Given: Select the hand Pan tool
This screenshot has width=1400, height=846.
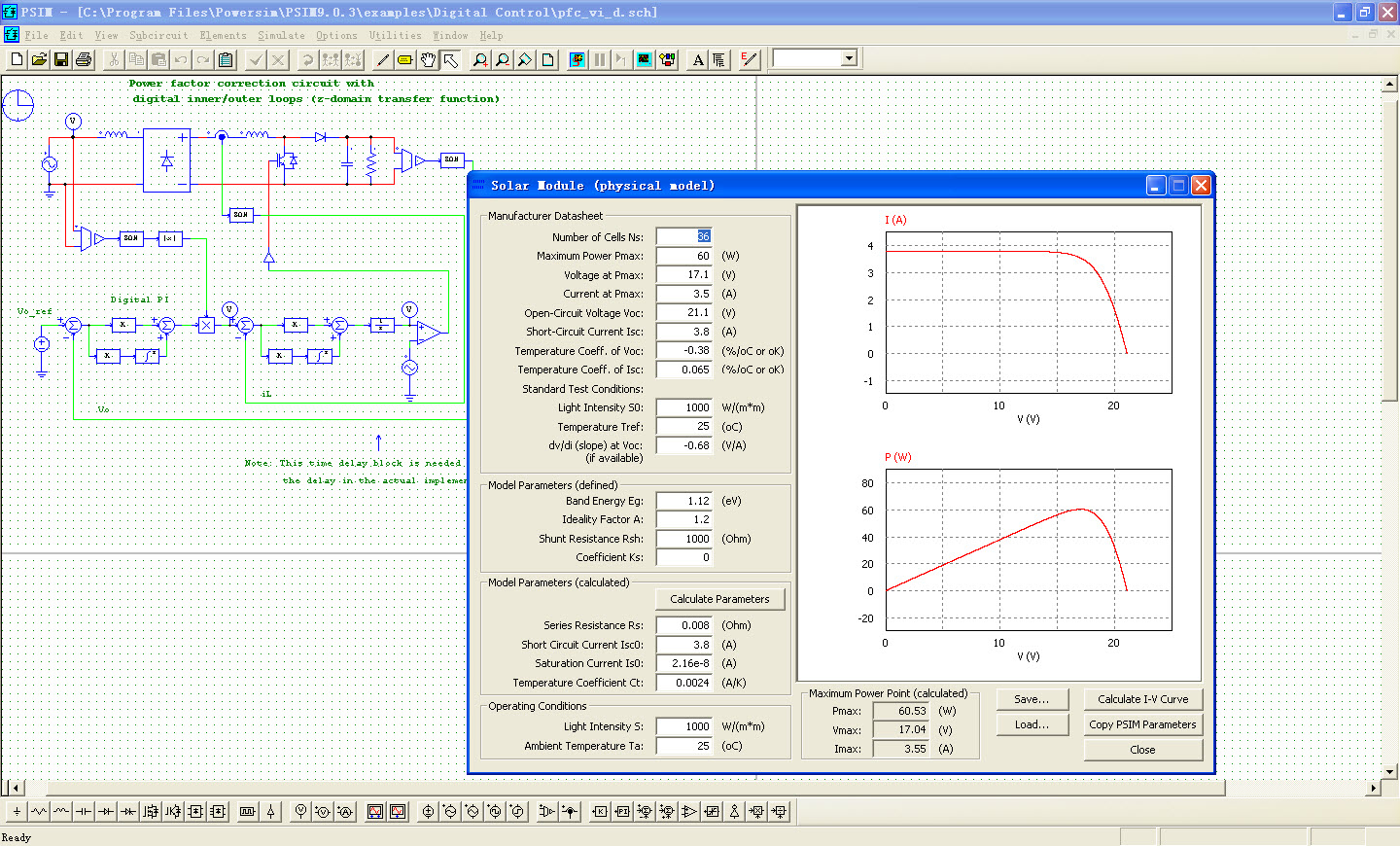Looking at the screenshot, I should pos(428,59).
